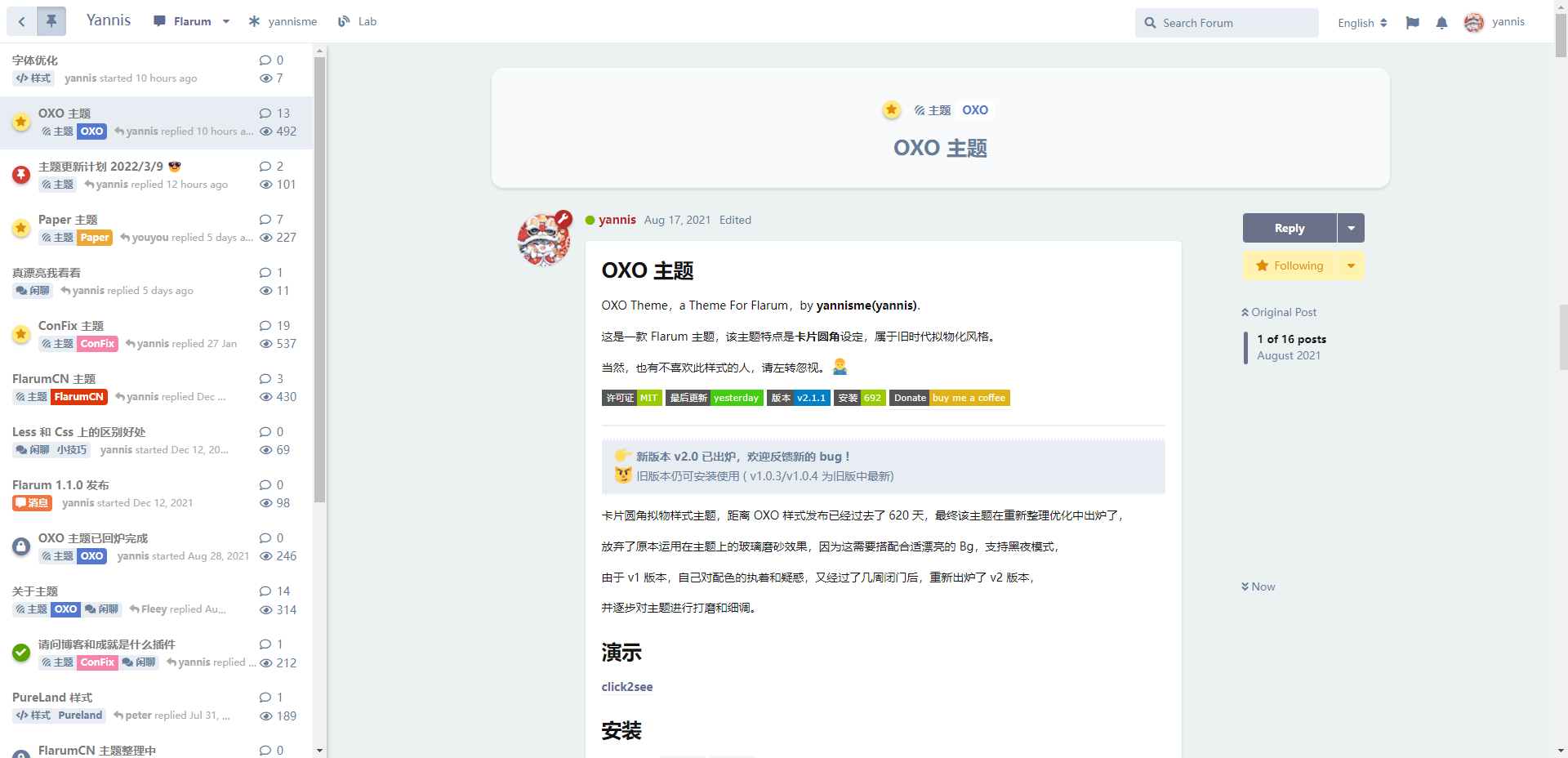The width and height of the screenshot is (1568, 758).
Task: Toggle the pin discussion list button
Action: 51,21
